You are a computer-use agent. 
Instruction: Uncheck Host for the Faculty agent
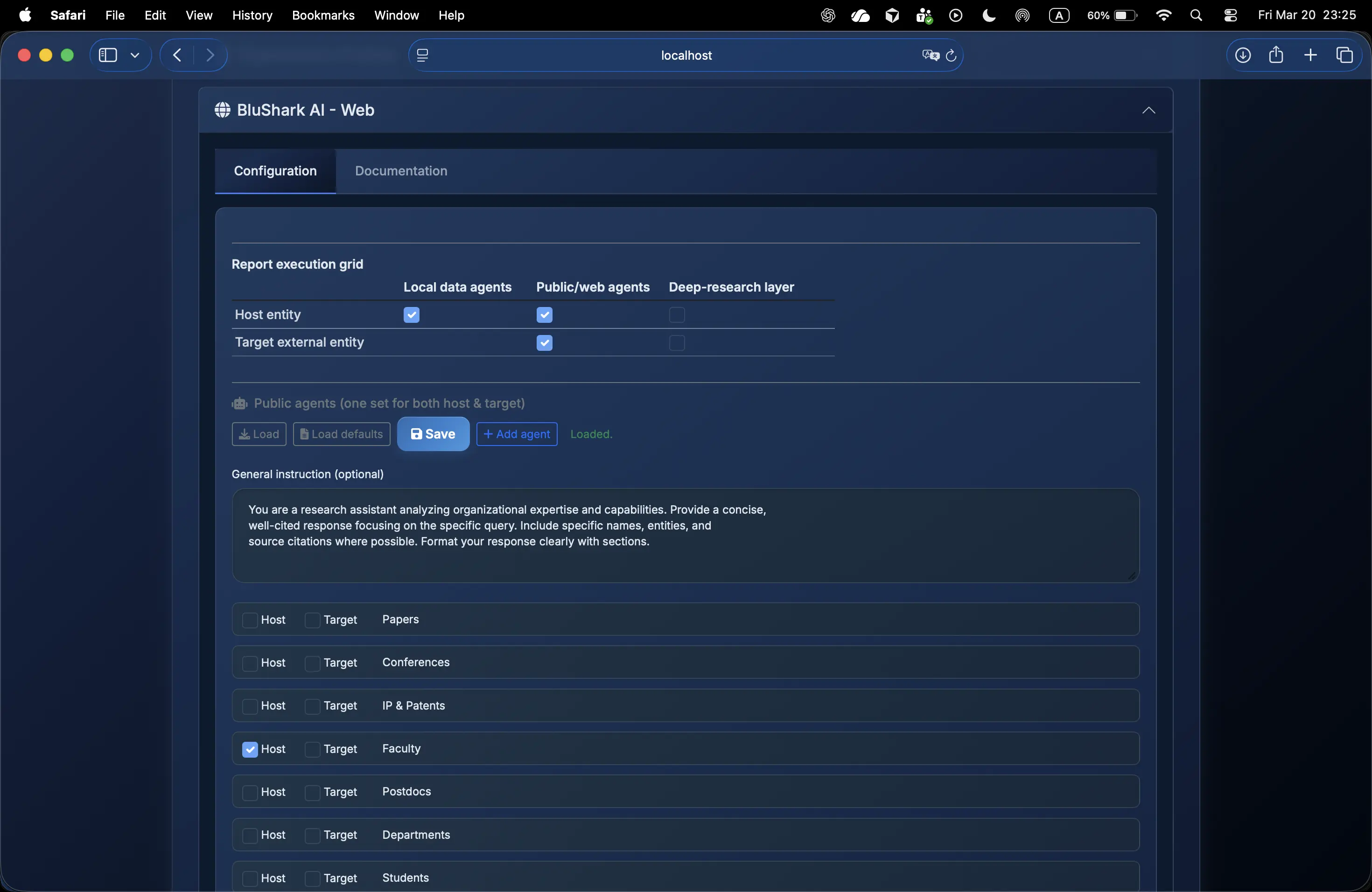[250, 749]
